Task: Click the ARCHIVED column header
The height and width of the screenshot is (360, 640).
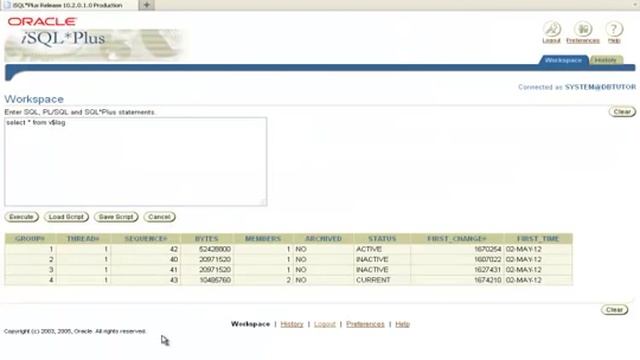Action: coord(323,238)
